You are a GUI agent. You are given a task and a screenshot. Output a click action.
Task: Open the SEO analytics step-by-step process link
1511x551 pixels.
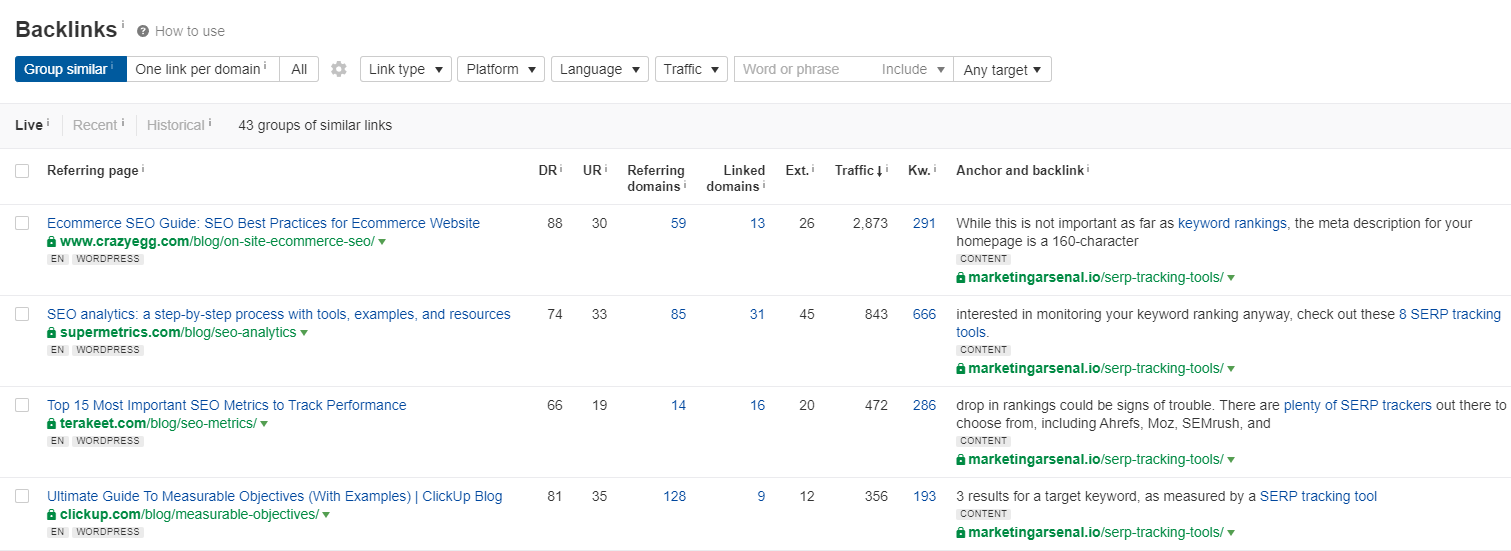point(278,314)
